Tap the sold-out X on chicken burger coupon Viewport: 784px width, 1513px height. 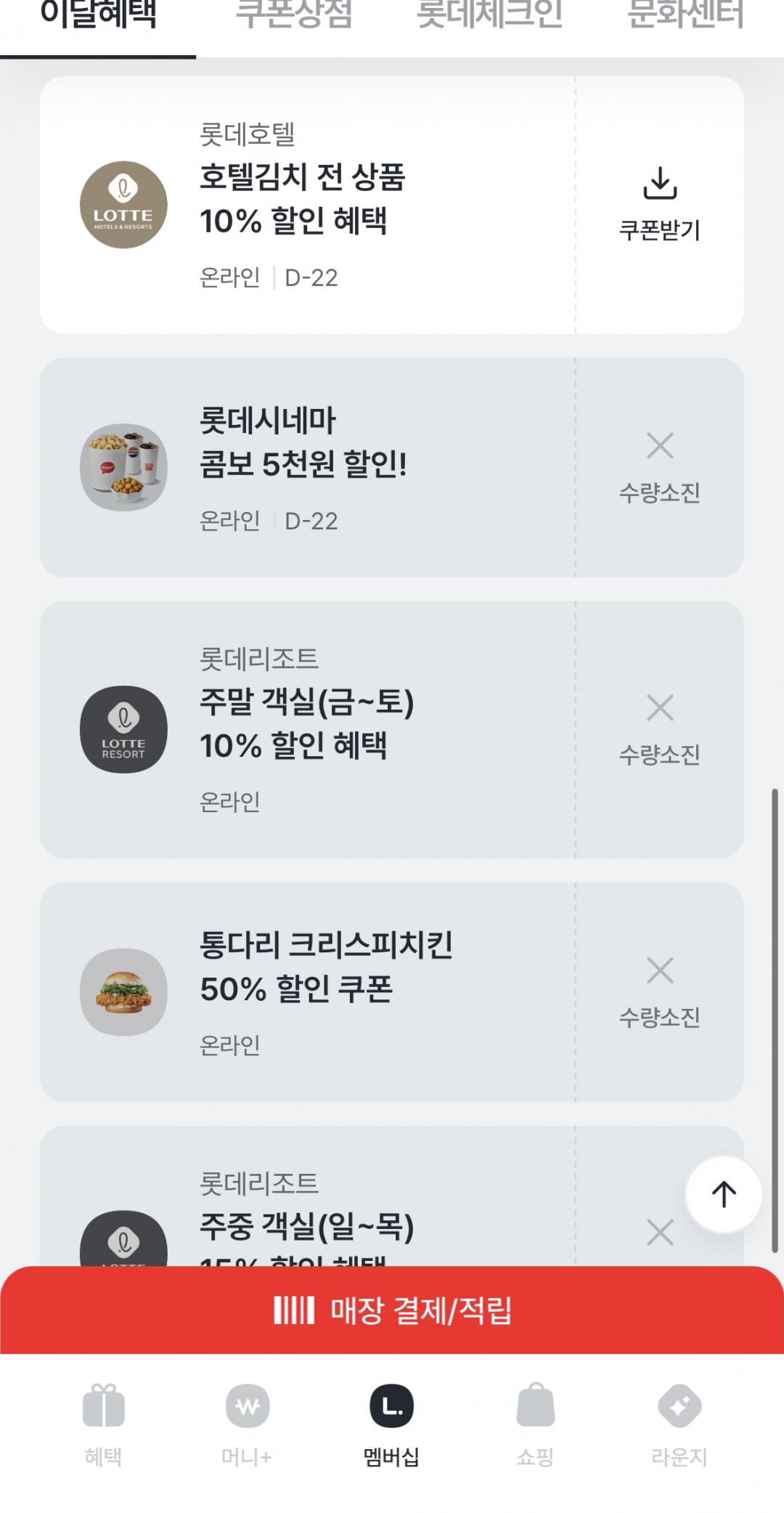point(659,970)
